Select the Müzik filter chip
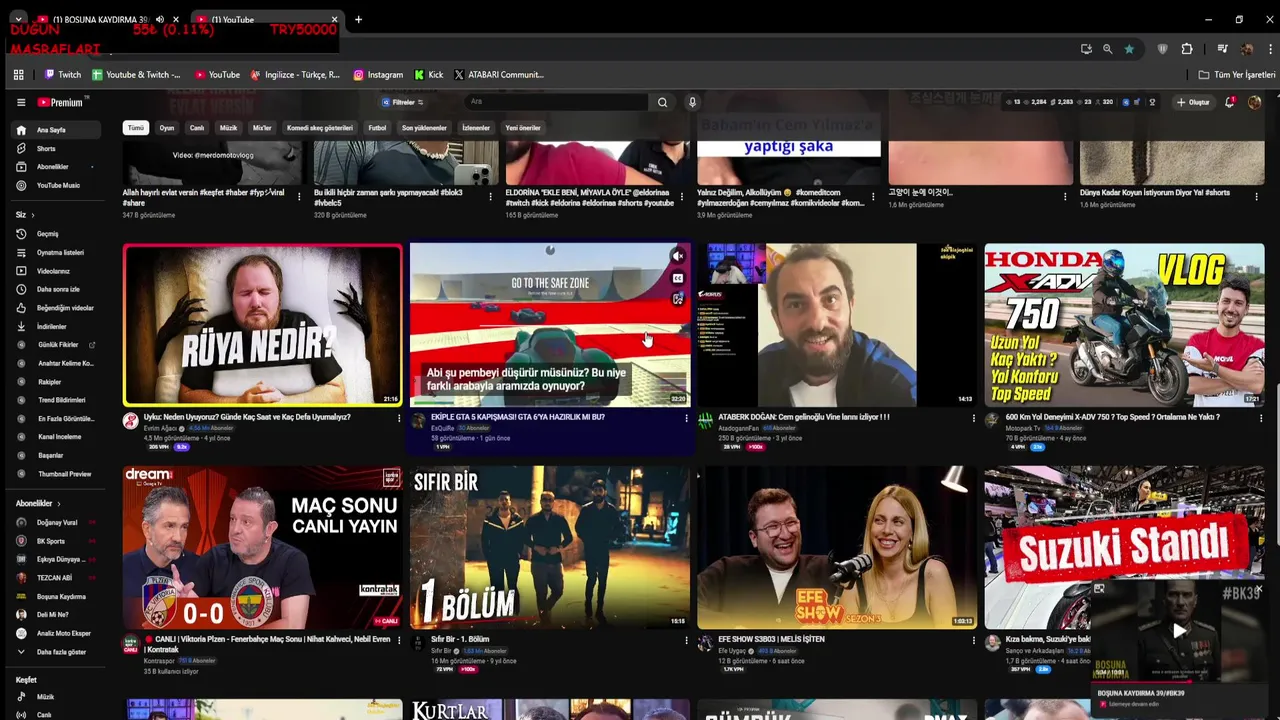The image size is (1280, 720). pos(228,128)
